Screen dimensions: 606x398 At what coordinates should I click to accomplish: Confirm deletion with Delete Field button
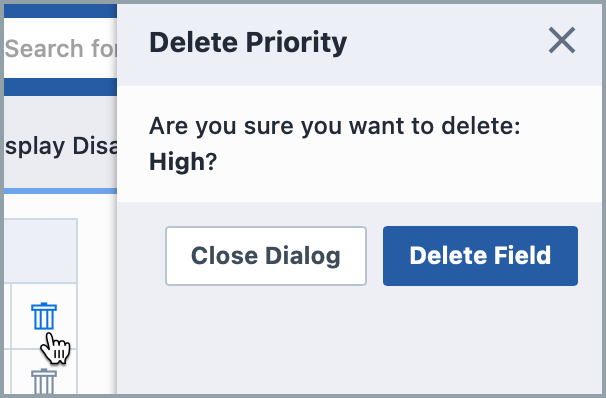pos(480,256)
